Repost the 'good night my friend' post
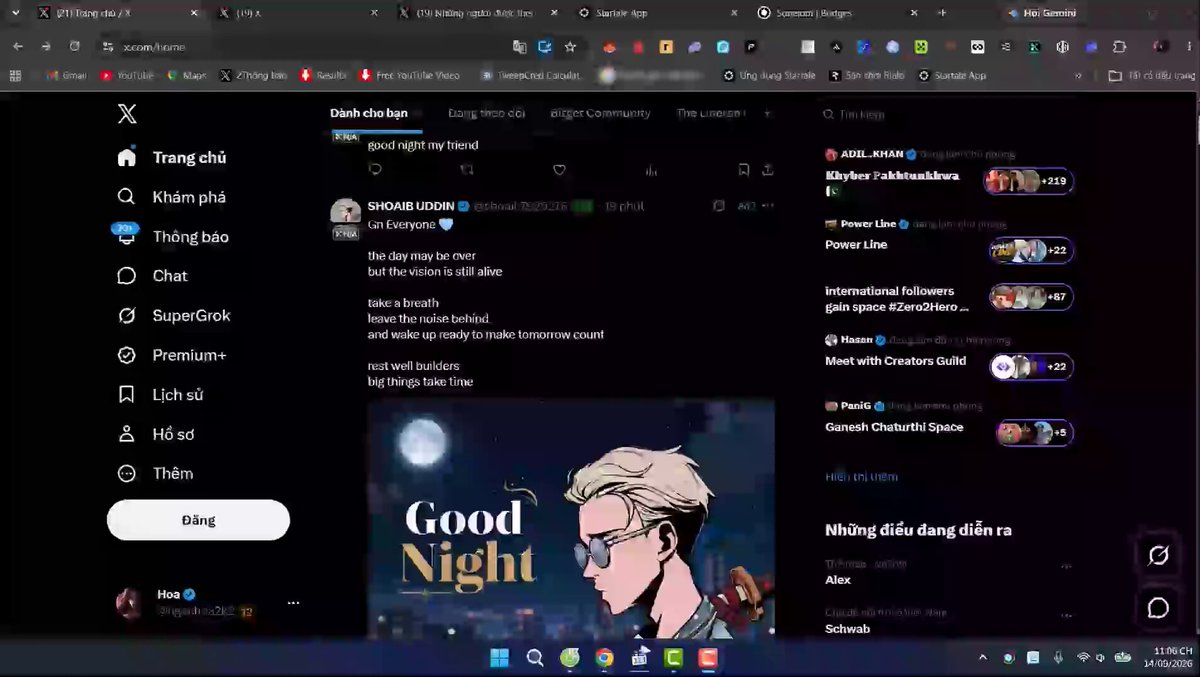Viewport: 1200px width, 677px height. point(467,170)
